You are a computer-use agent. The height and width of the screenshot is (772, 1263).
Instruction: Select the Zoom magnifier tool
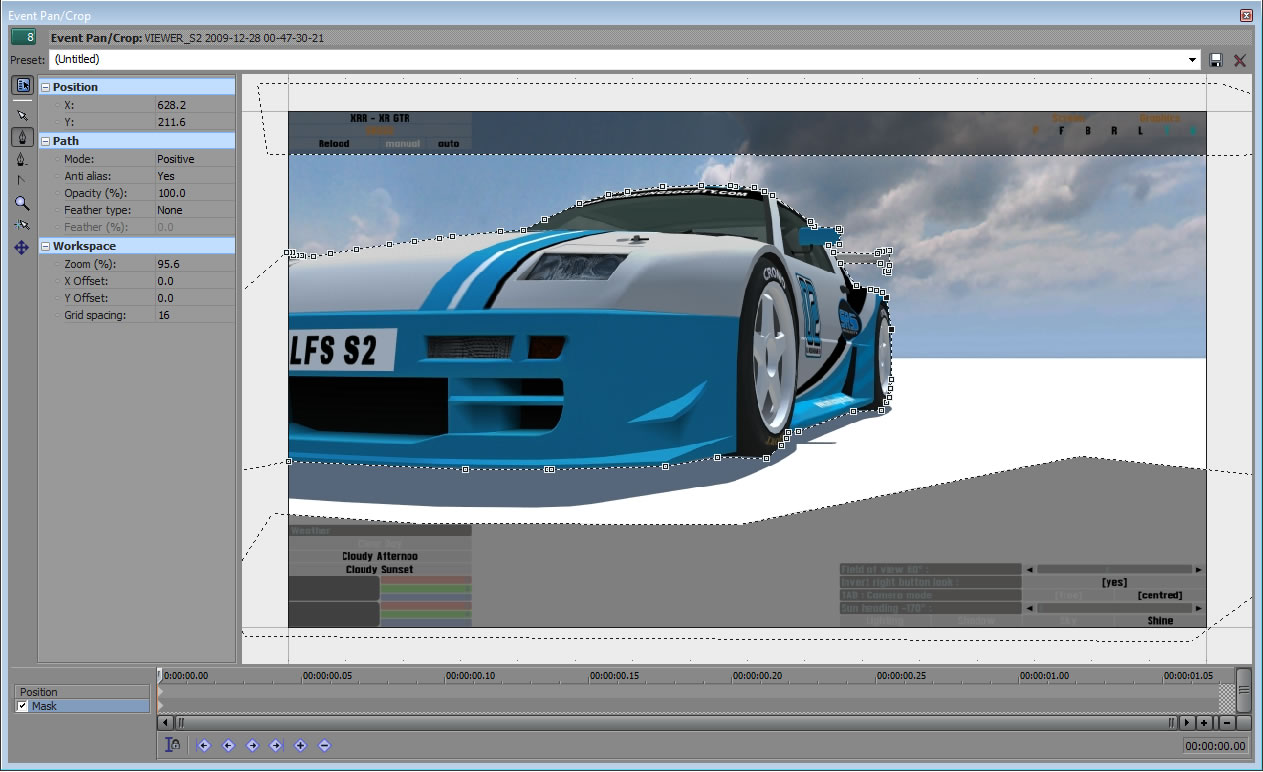(x=22, y=203)
